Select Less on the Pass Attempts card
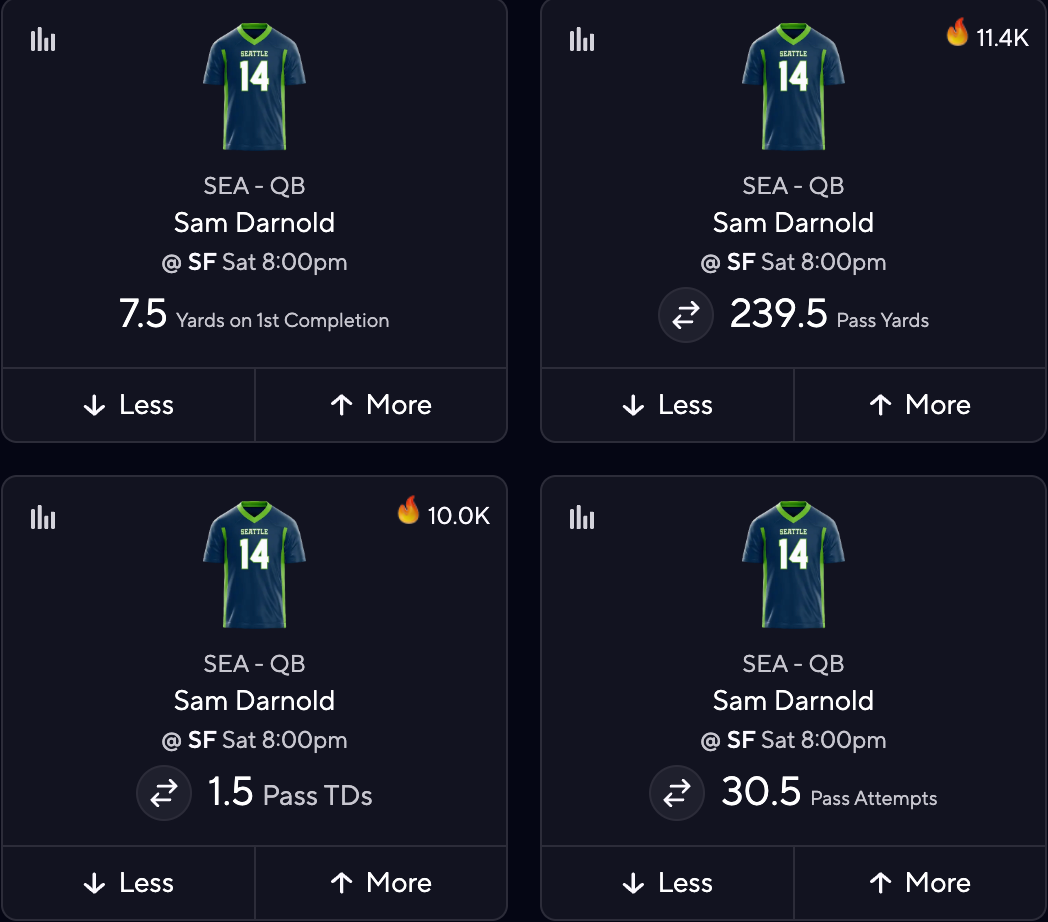The height and width of the screenshot is (922, 1048). tap(667, 883)
